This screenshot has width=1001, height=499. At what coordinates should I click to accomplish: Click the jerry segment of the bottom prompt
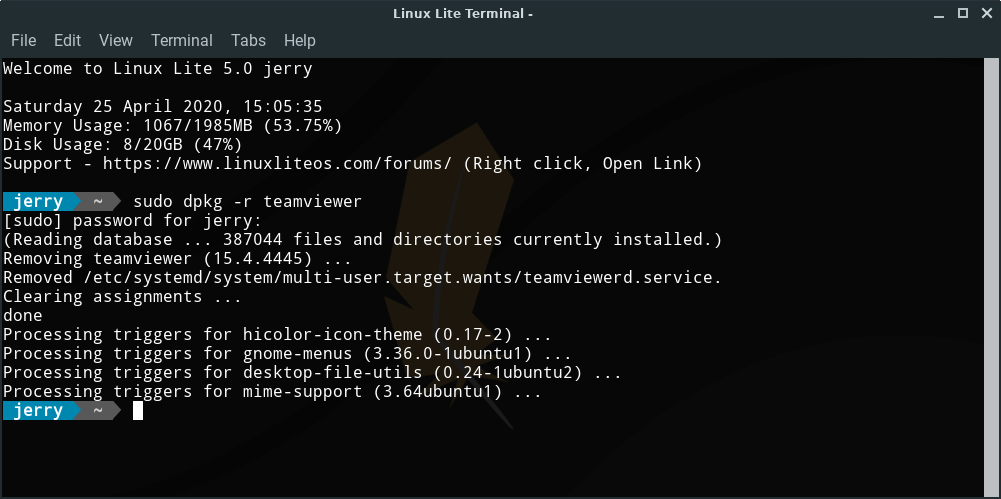tap(38, 411)
